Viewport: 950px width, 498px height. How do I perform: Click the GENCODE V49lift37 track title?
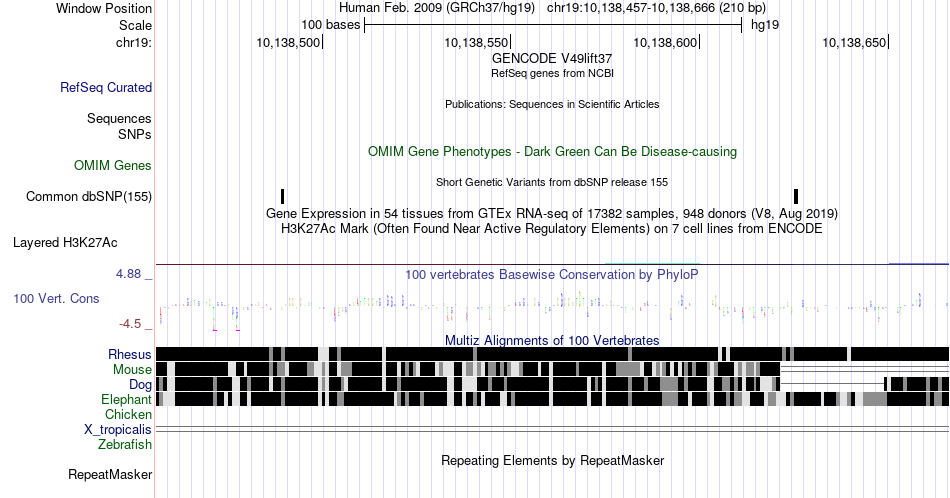552,59
